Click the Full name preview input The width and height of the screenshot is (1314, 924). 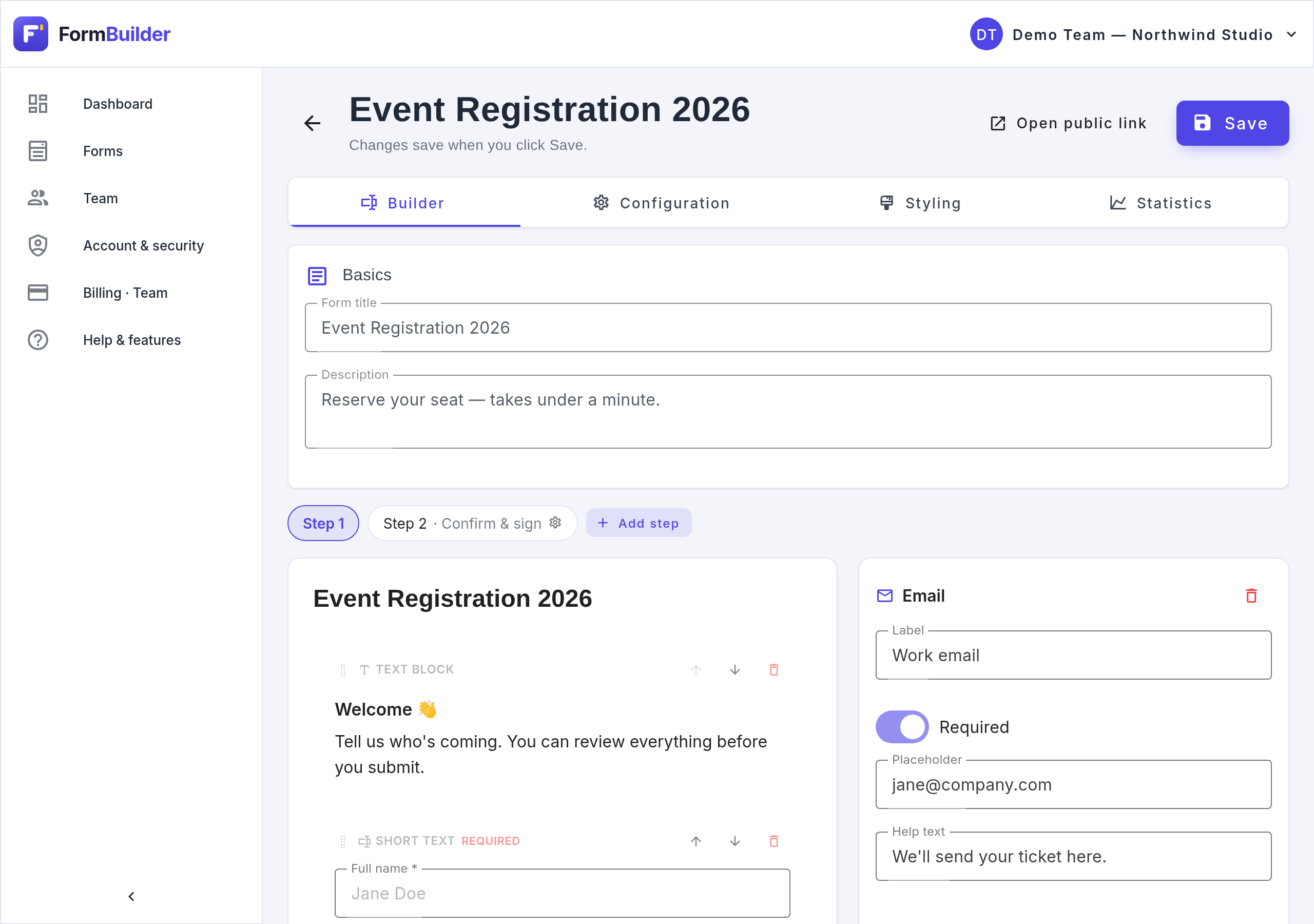[x=562, y=893]
